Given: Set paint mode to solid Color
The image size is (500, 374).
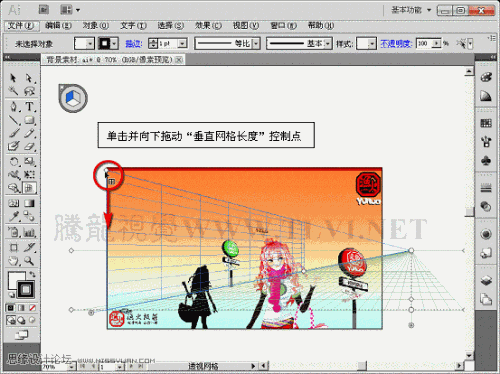Looking at the screenshot, I should 11,308.
